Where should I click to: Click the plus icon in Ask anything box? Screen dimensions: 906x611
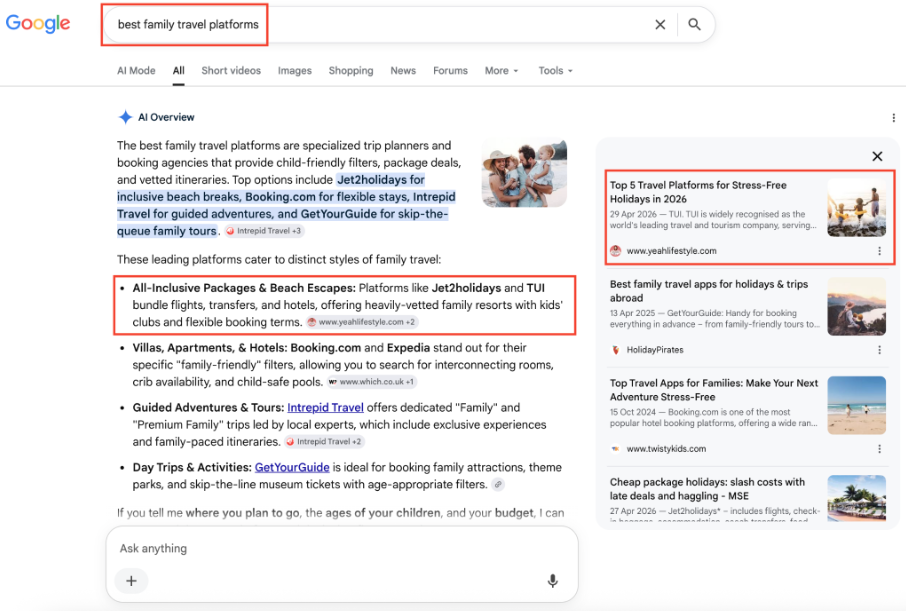tap(131, 580)
